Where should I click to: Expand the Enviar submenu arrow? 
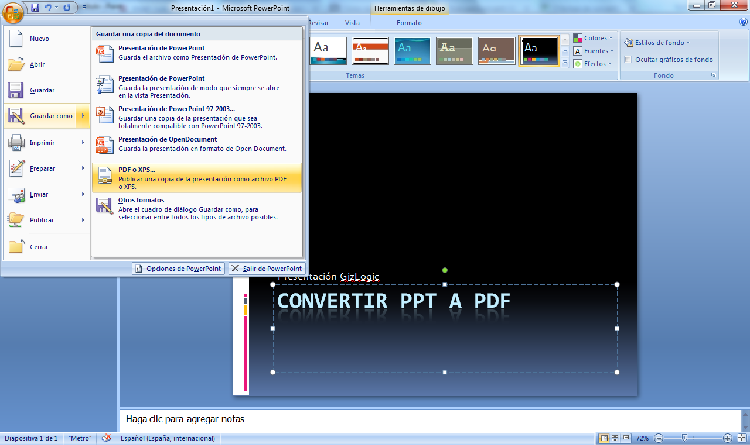pyautogui.click(x=83, y=194)
